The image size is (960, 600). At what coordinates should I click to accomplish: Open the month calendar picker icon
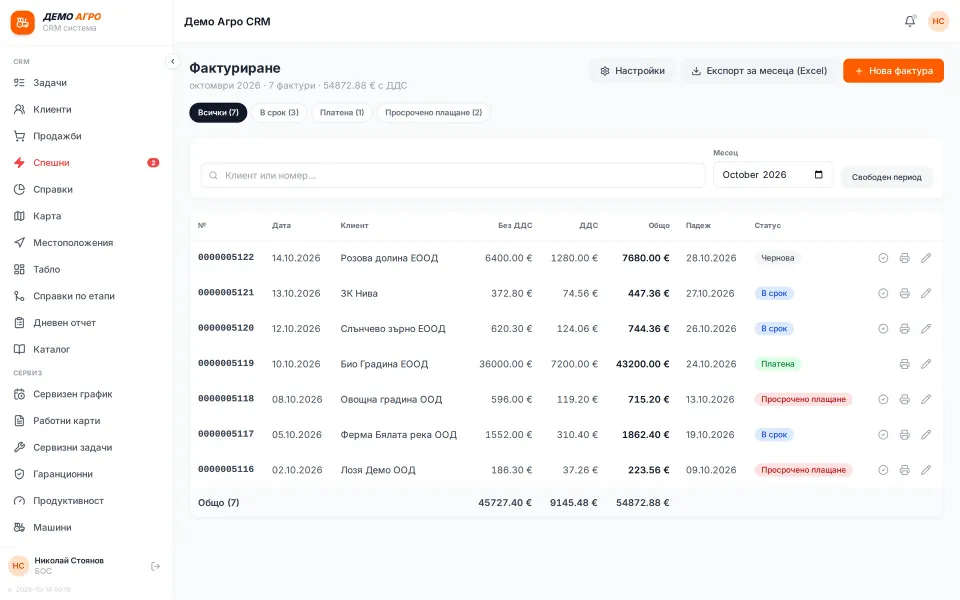coord(819,174)
